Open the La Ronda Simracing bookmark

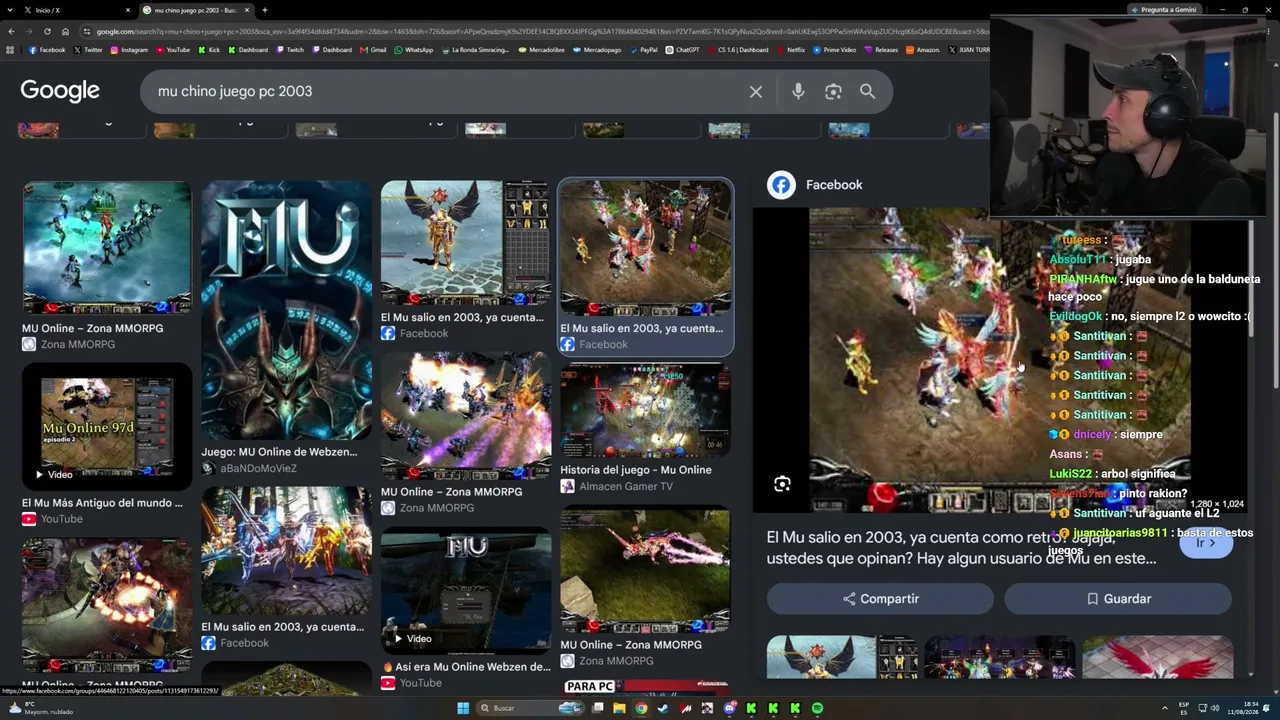tap(475, 50)
